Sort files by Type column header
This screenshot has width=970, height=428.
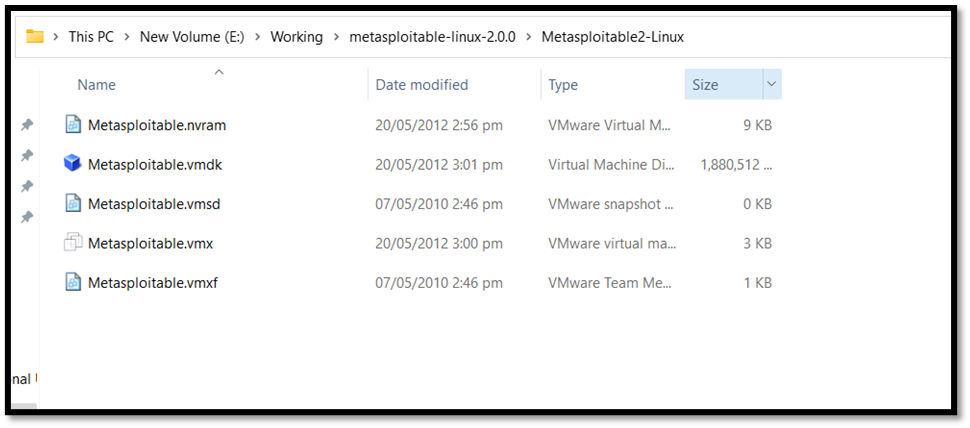coord(563,85)
